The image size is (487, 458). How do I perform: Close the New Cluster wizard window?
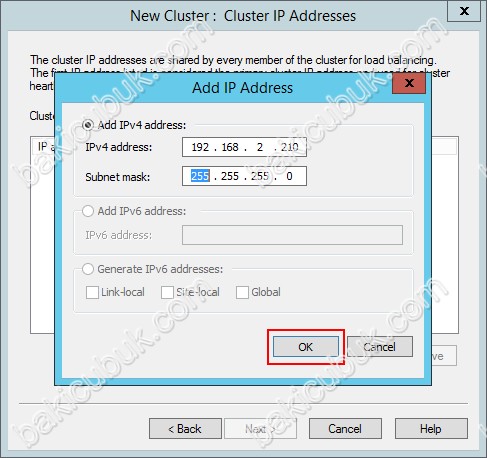(464, 11)
